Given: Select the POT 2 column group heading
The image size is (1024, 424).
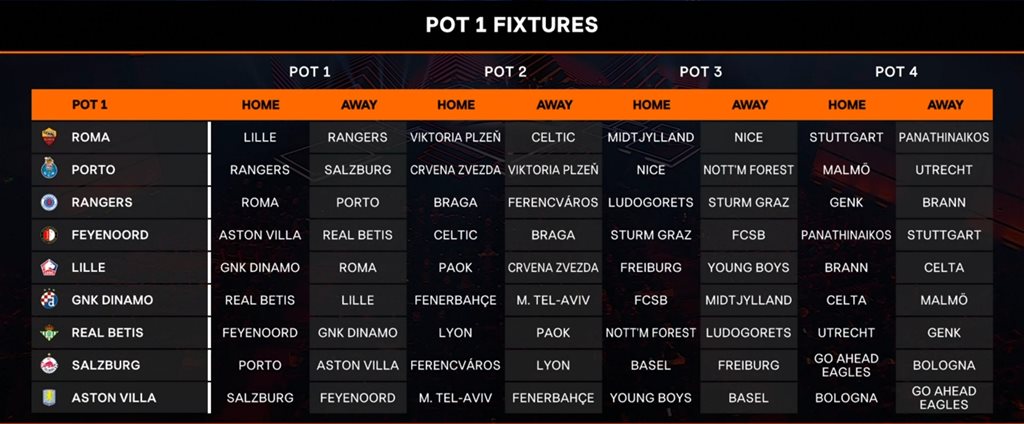Looking at the screenshot, I should click(x=505, y=71).
